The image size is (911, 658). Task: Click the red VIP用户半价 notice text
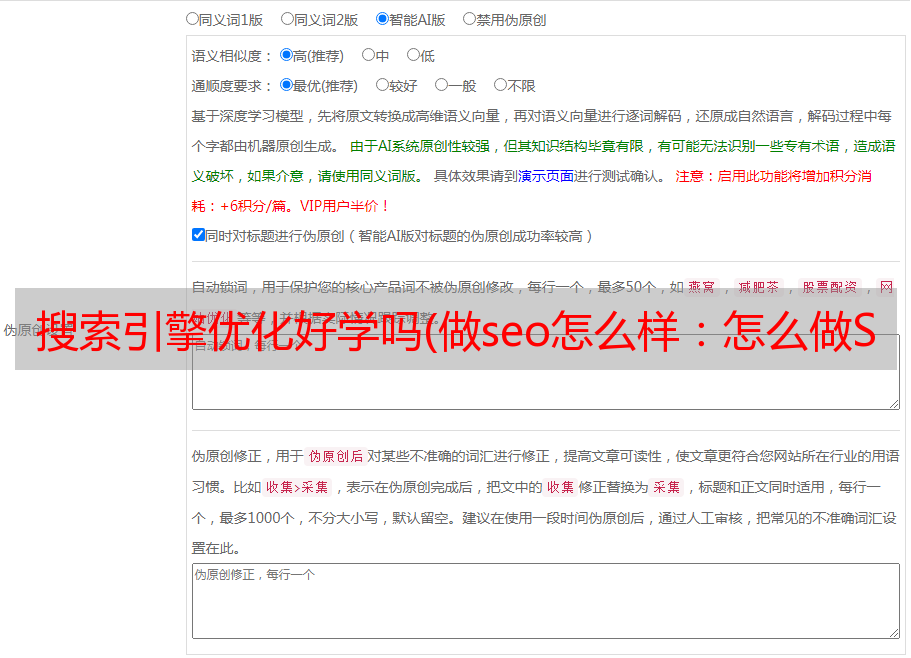tap(345, 206)
